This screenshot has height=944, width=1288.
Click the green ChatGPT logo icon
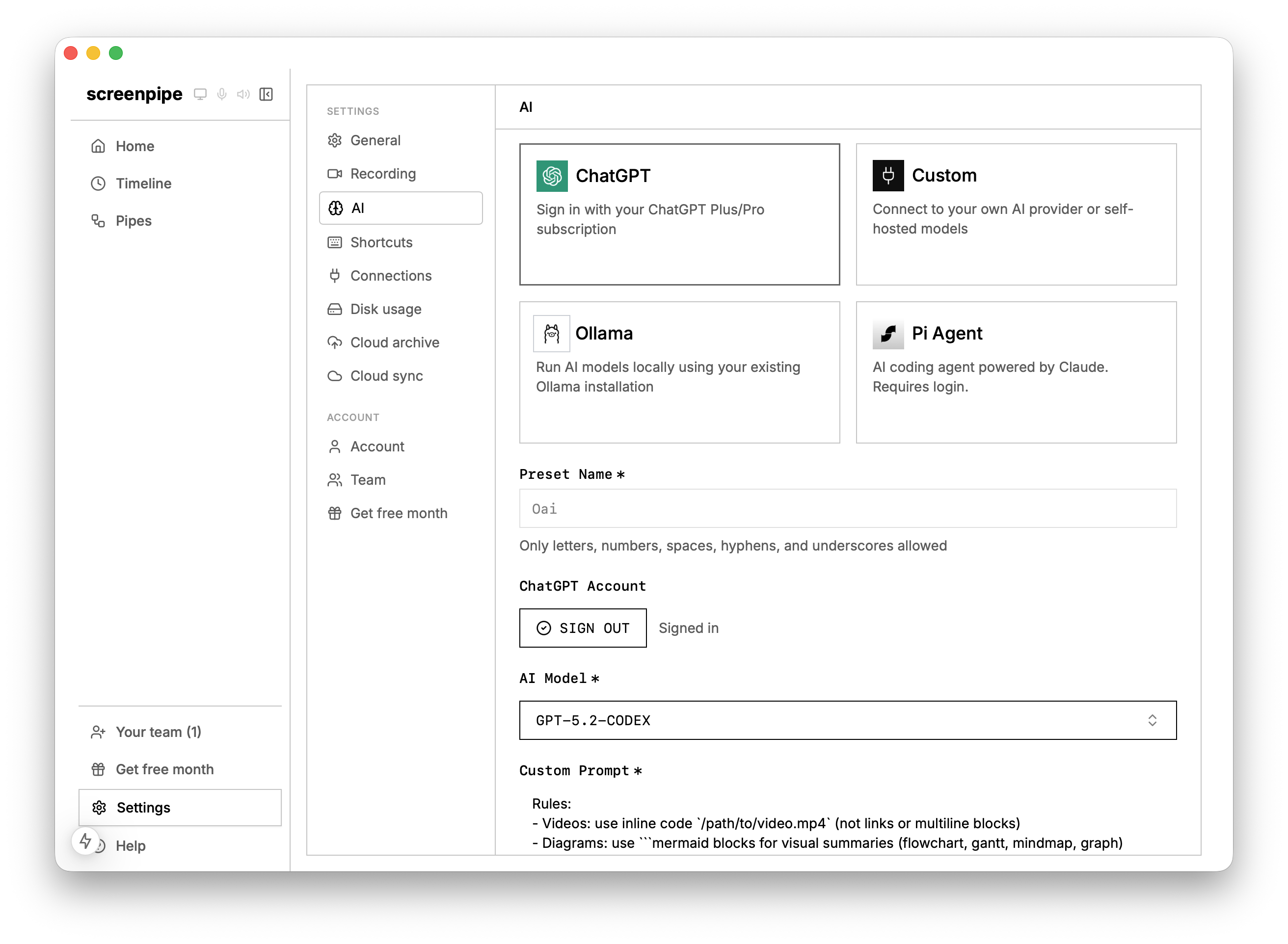tap(552, 176)
